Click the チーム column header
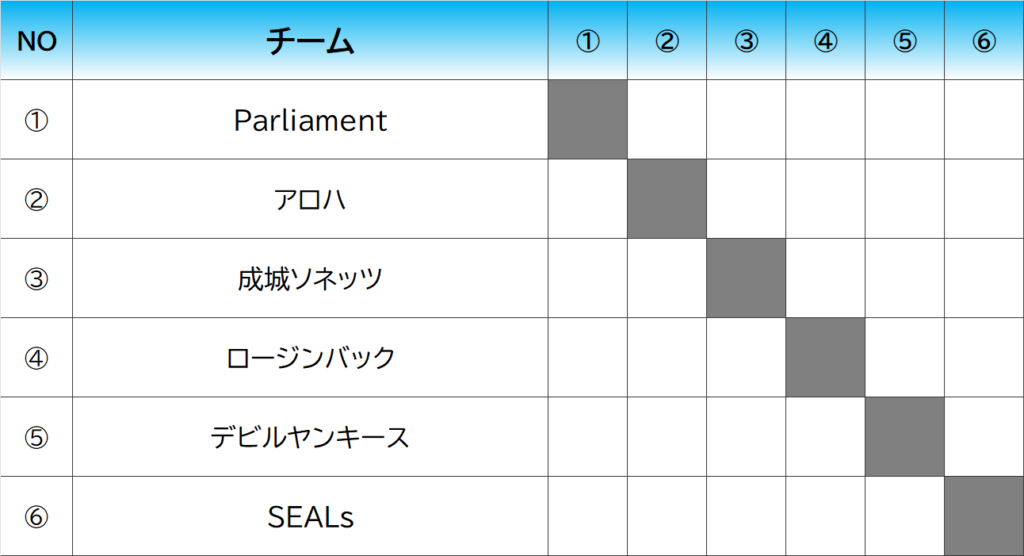This screenshot has width=1024, height=556. pyautogui.click(x=310, y=41)
